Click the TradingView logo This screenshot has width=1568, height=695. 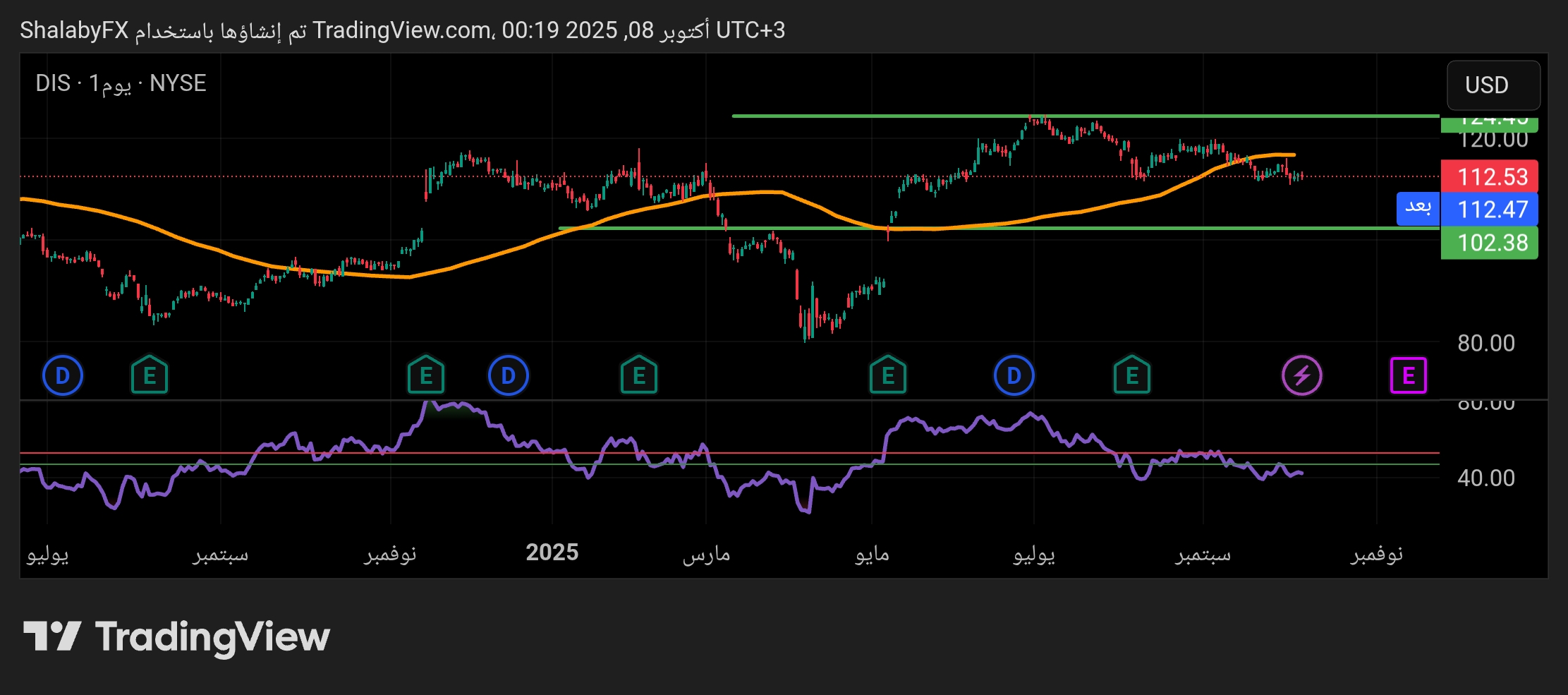(x=177, y=636)
